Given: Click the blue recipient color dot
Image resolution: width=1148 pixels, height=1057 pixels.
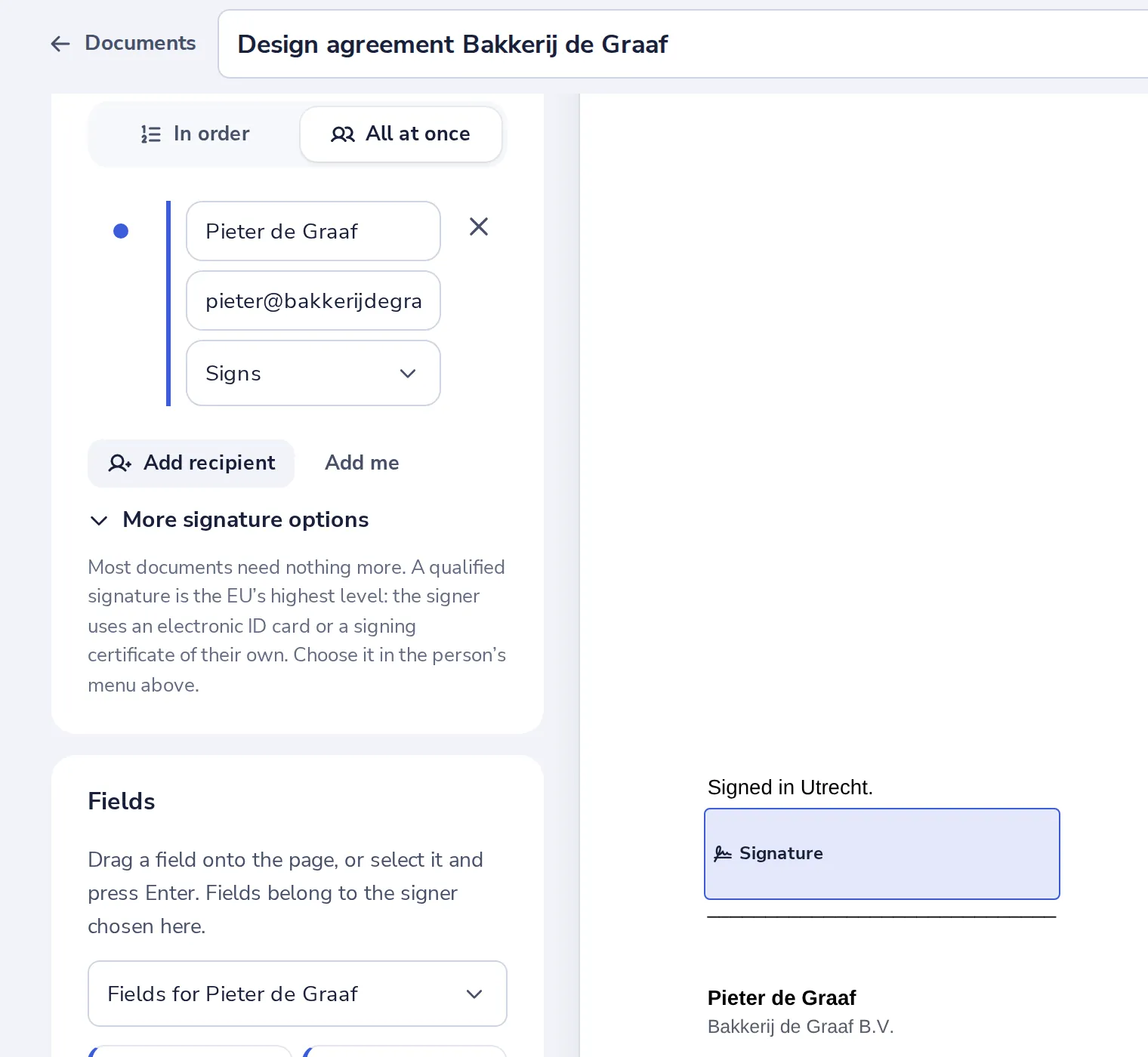Looking at the screenshot, I should [x=121, y=231].
